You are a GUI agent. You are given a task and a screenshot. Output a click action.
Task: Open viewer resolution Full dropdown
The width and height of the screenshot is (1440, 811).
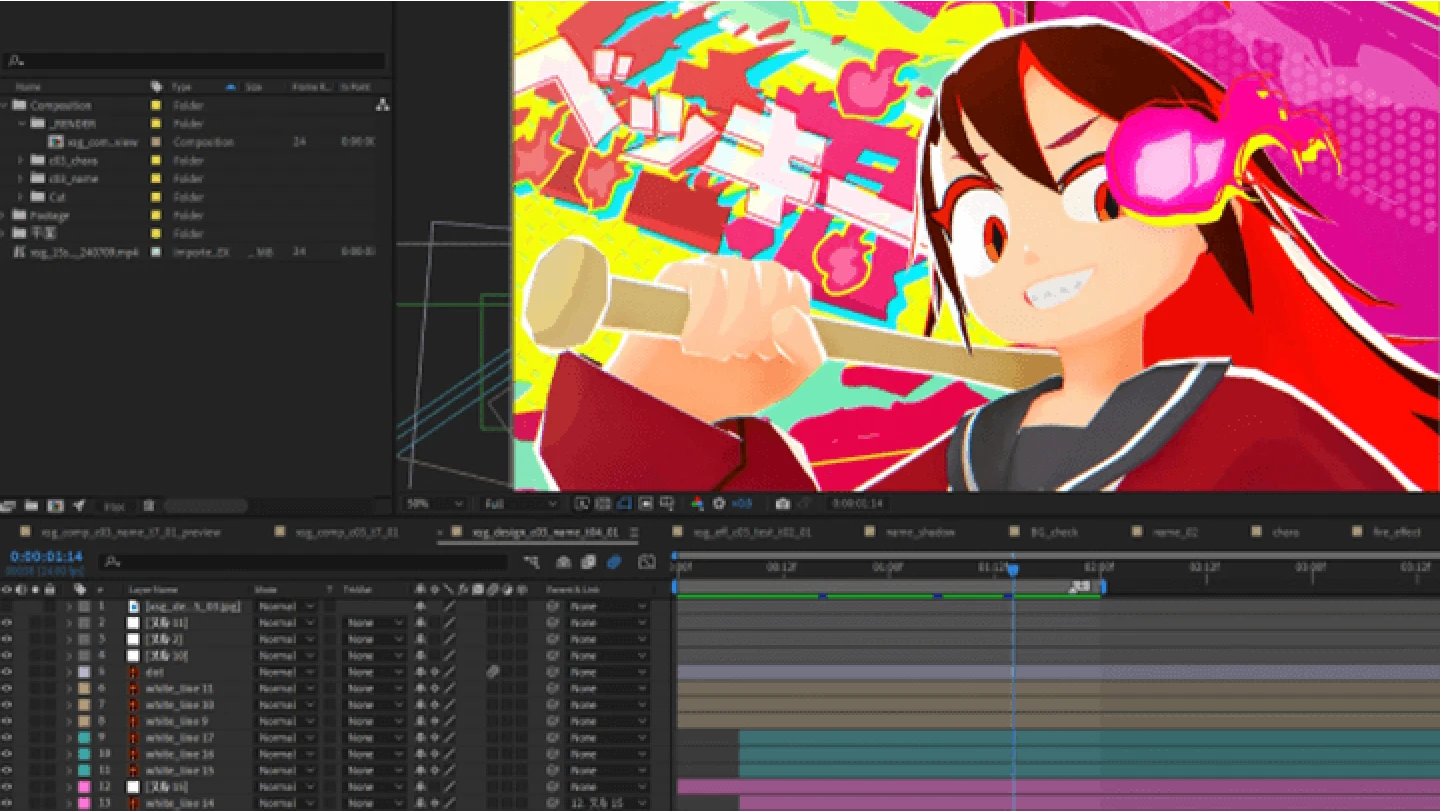[x=519, y=504]
